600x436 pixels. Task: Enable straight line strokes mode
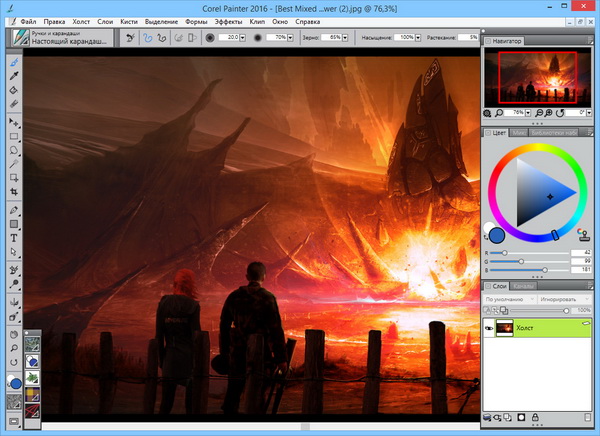(x=162, y=38)
